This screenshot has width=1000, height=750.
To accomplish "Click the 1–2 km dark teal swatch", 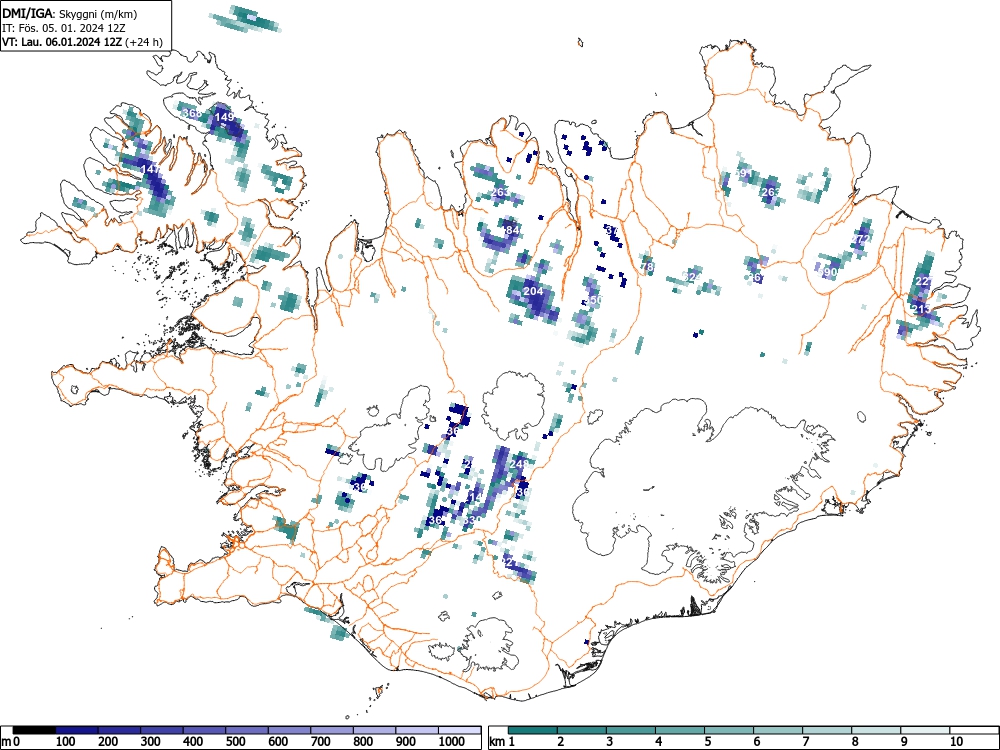I will tap(533, 730).
